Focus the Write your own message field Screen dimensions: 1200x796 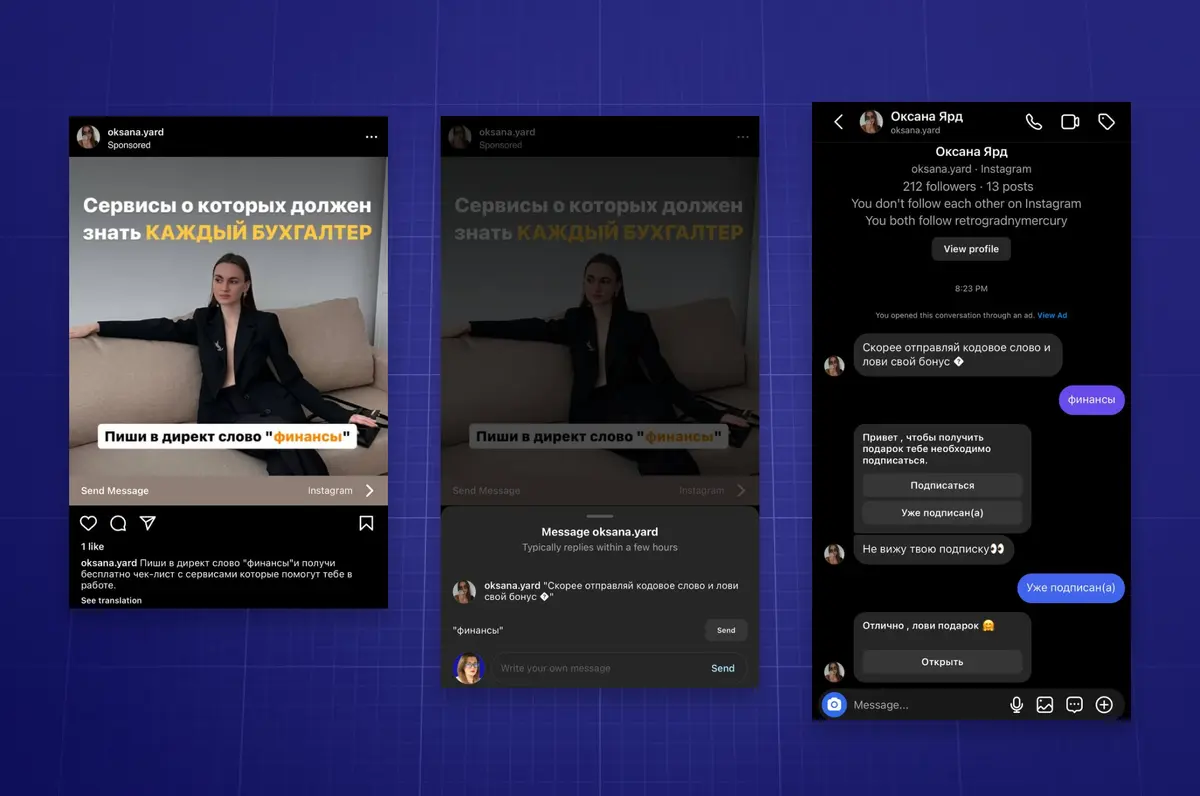(x=595, y=668)
